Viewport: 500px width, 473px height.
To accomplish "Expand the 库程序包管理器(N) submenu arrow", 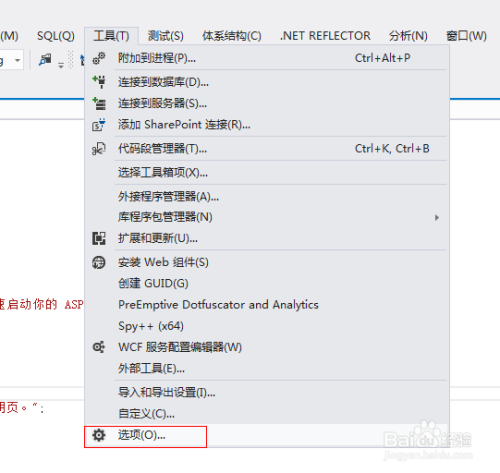I will (x=437, y=218).
